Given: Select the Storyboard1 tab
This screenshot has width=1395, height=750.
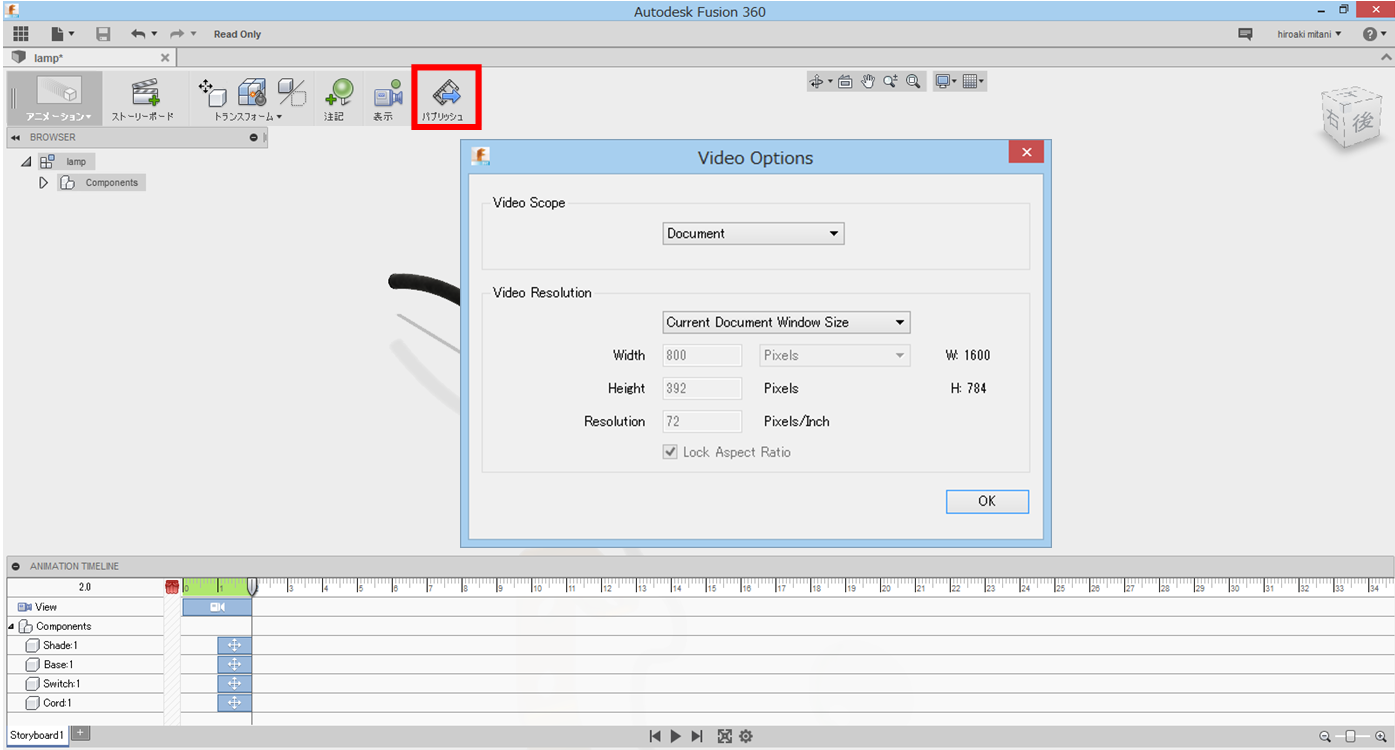Looking at the screenshot, I should pos(37,735).
